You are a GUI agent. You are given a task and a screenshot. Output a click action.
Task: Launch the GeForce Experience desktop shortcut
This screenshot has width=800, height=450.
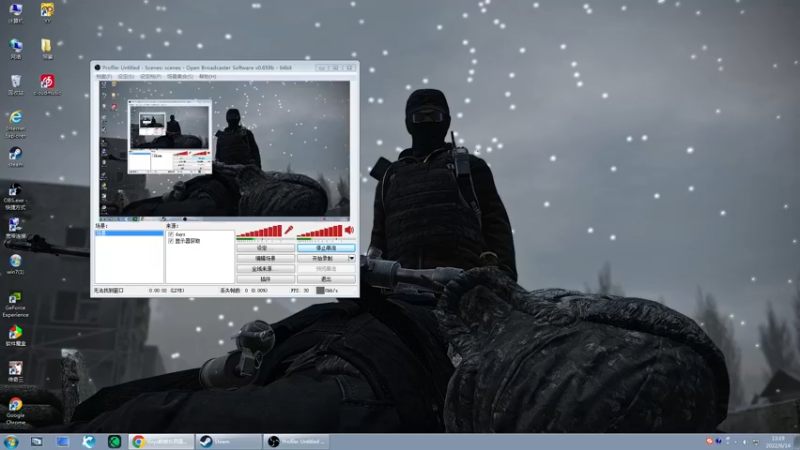click(15, 304)
